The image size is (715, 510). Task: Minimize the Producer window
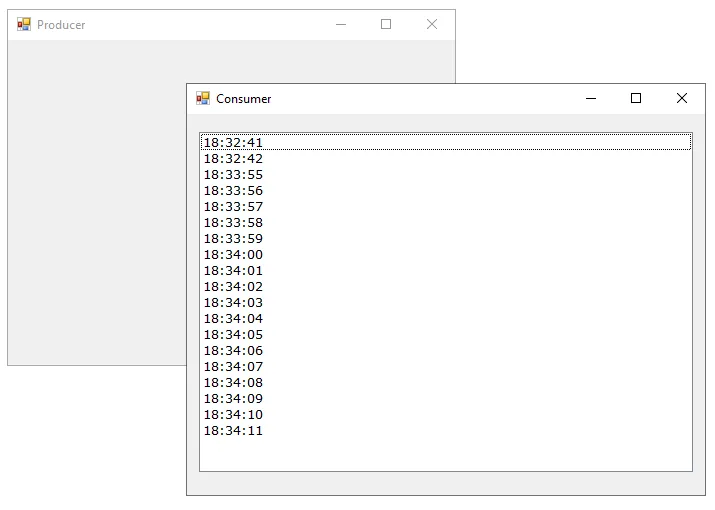pyautogui.click(x=341, y=25)
